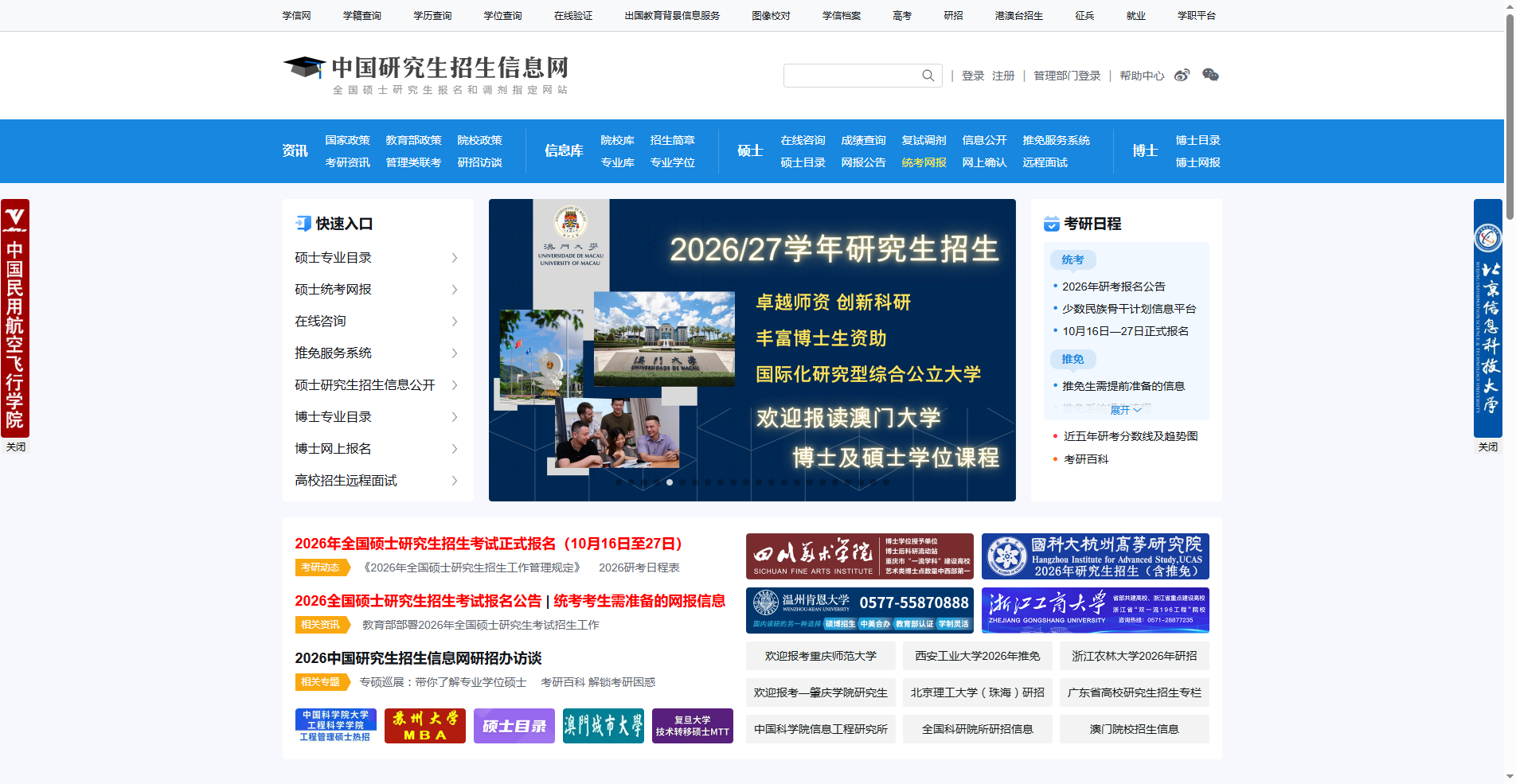Select the first carousel indicator dot
Viewport: 1516px width, 784px height.
[x=619, y=482]
